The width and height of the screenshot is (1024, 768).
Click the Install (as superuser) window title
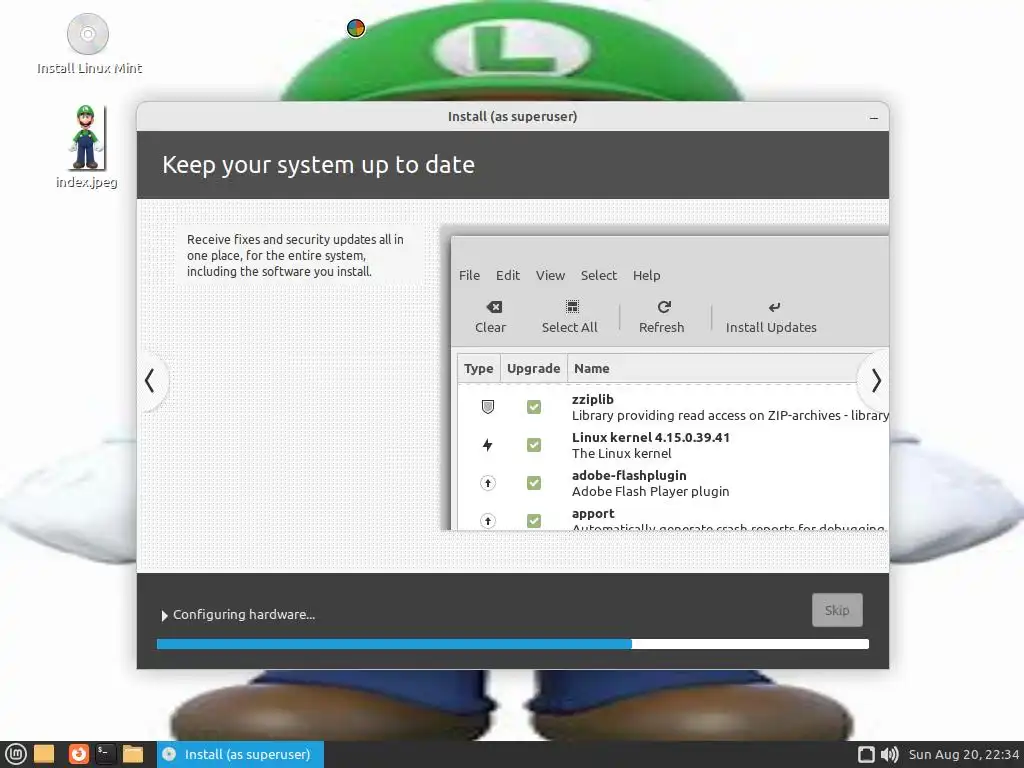coord(513,116)
